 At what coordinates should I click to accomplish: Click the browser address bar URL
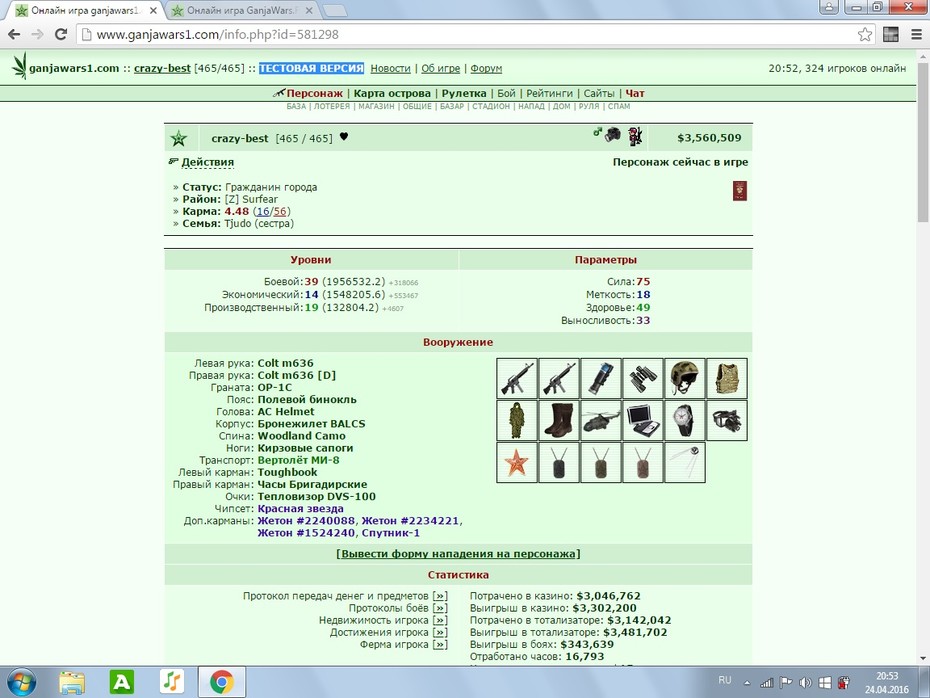(x=217, y=34)
